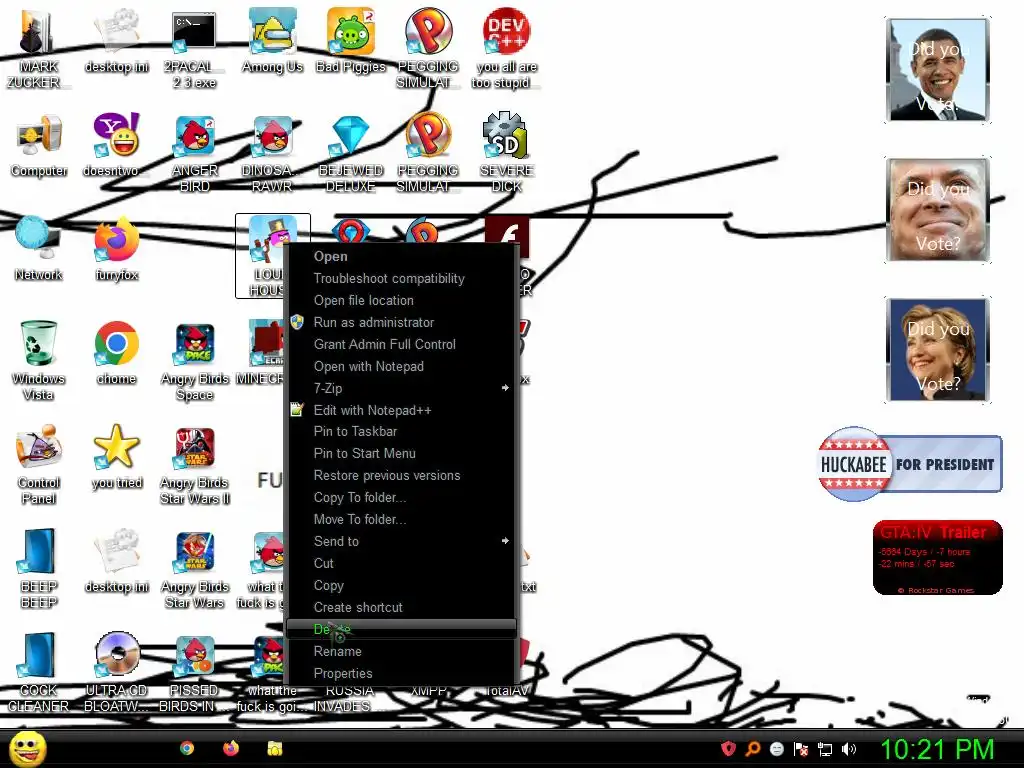This screenshot has height=768, width=1024.
Task: Open the GTA:IV Trailer countdown gadget
Action: [938, 558]
